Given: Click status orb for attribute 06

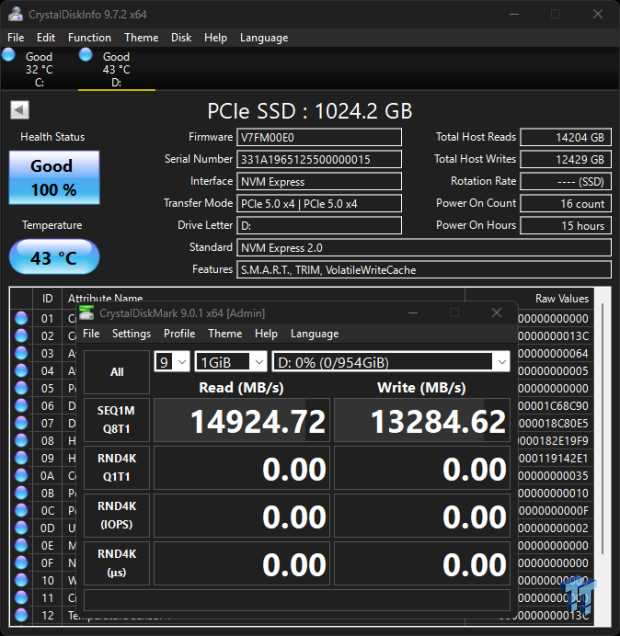Looking at the screenshot, I should tap(21, 406).
